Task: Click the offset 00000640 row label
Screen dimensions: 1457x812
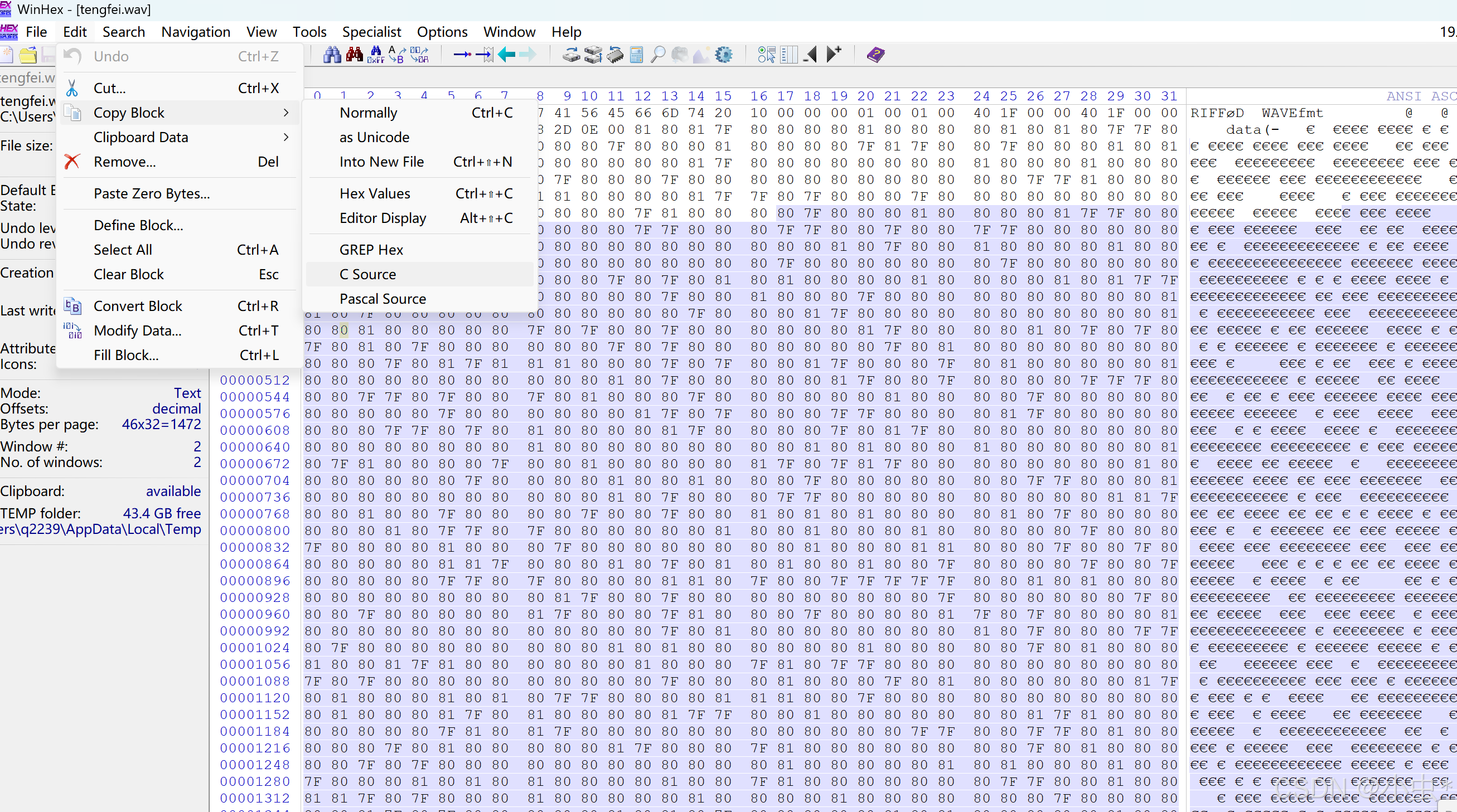Action: pyautogui.click(x=254, y=447)
